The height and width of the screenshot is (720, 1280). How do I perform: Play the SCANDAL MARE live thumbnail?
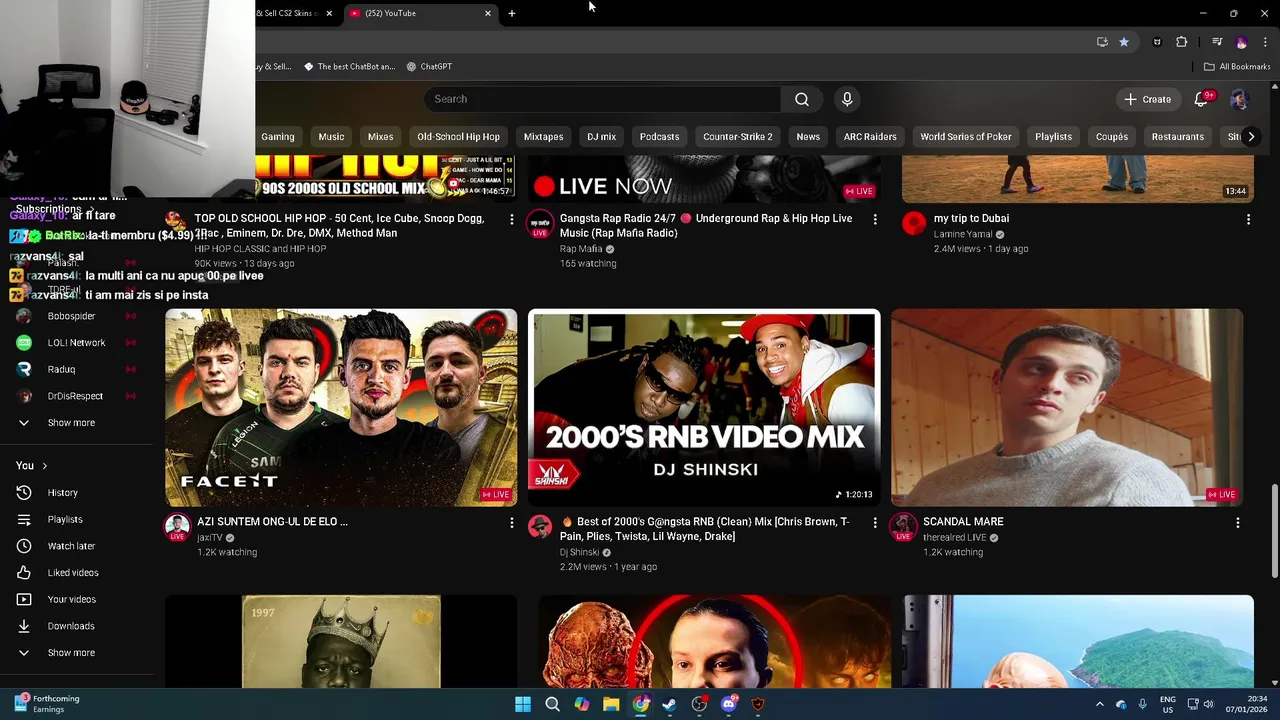click(1067, 408)
